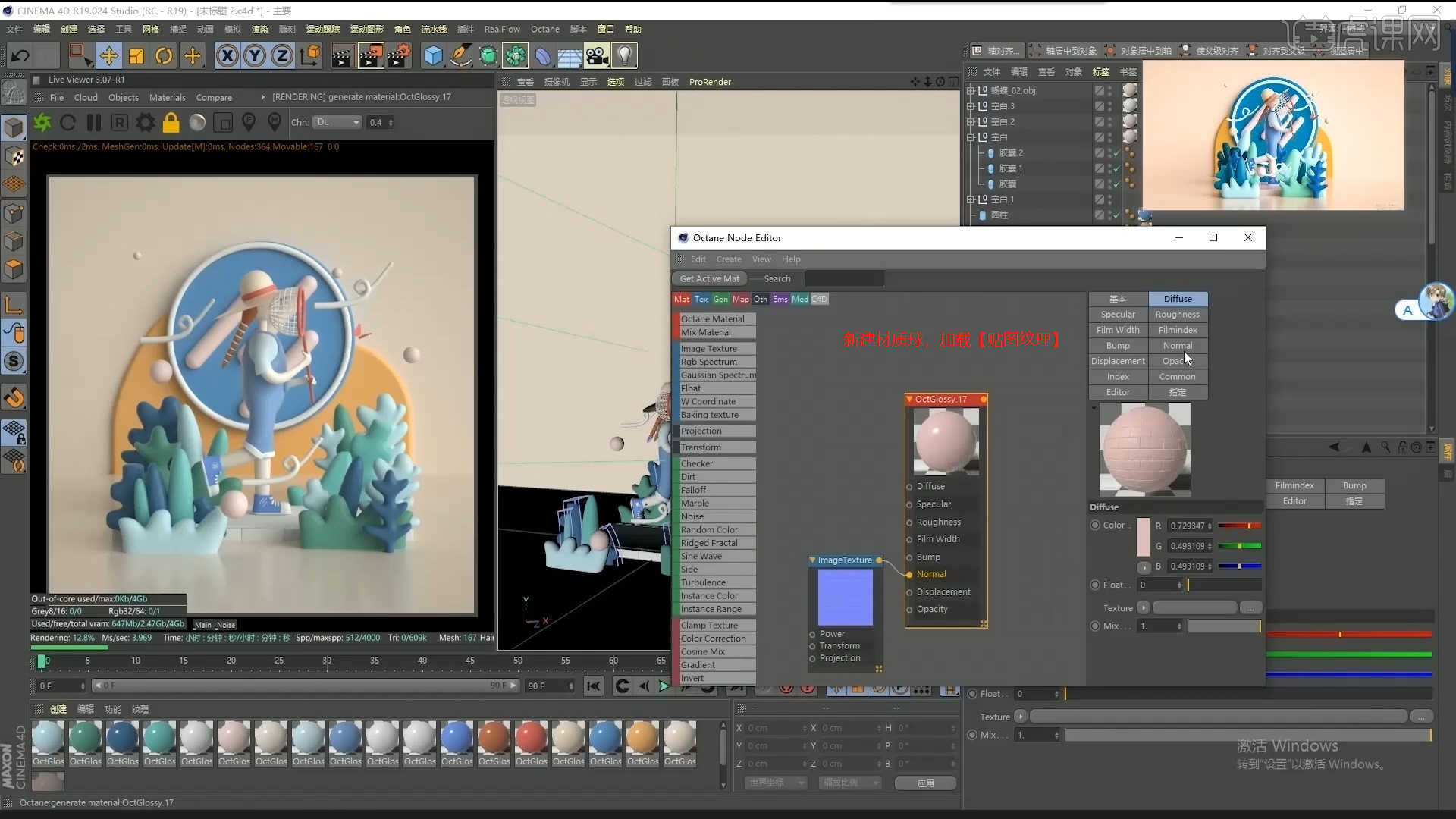
Task: Enable Diffuse Mix radio button
Action: tap(1095, 626)
